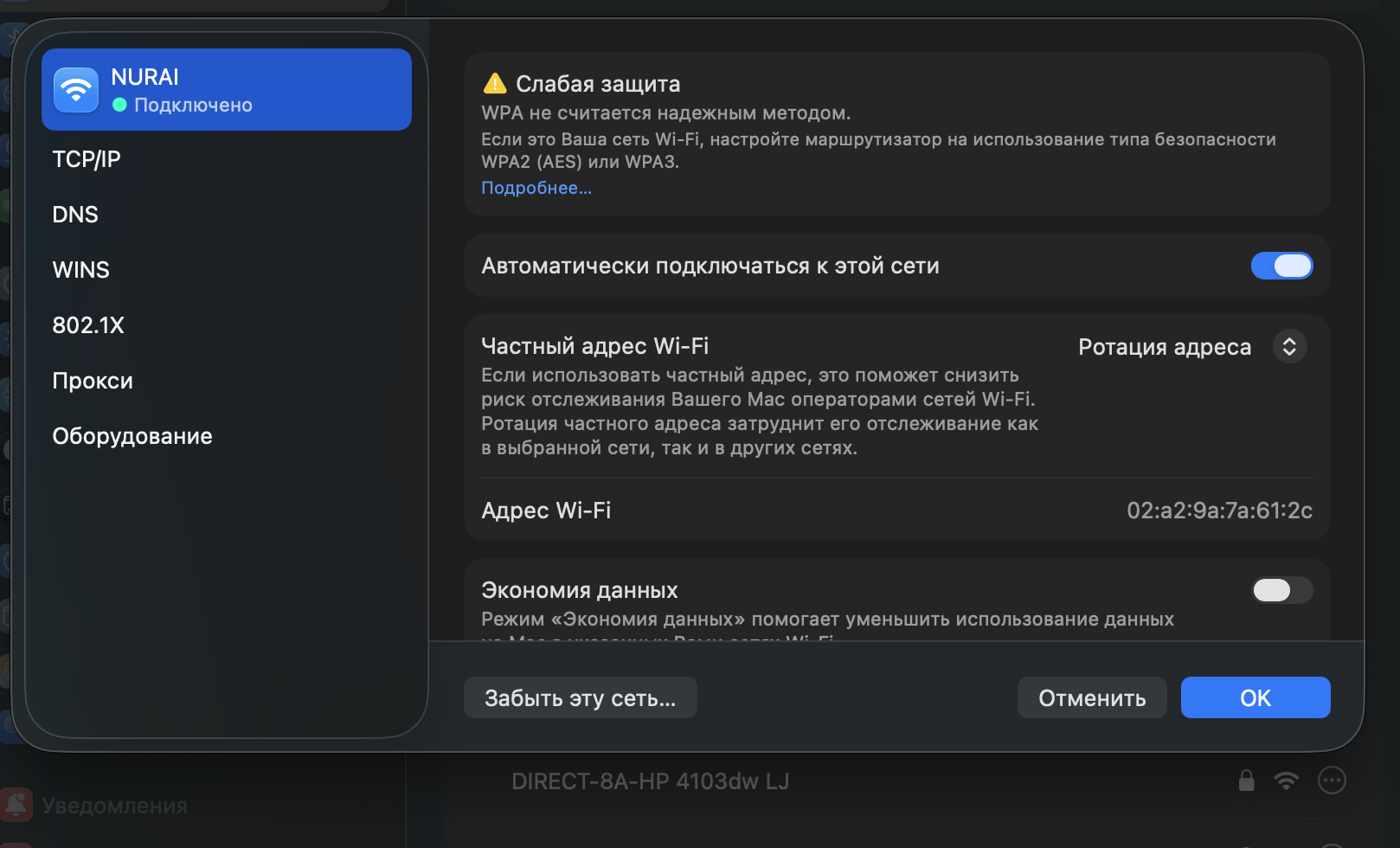This screenshot has height=848, width=1400.
Task: Open more options for DIRECT-8A-HP 4103dw LJ
Action: (1332, 781)
